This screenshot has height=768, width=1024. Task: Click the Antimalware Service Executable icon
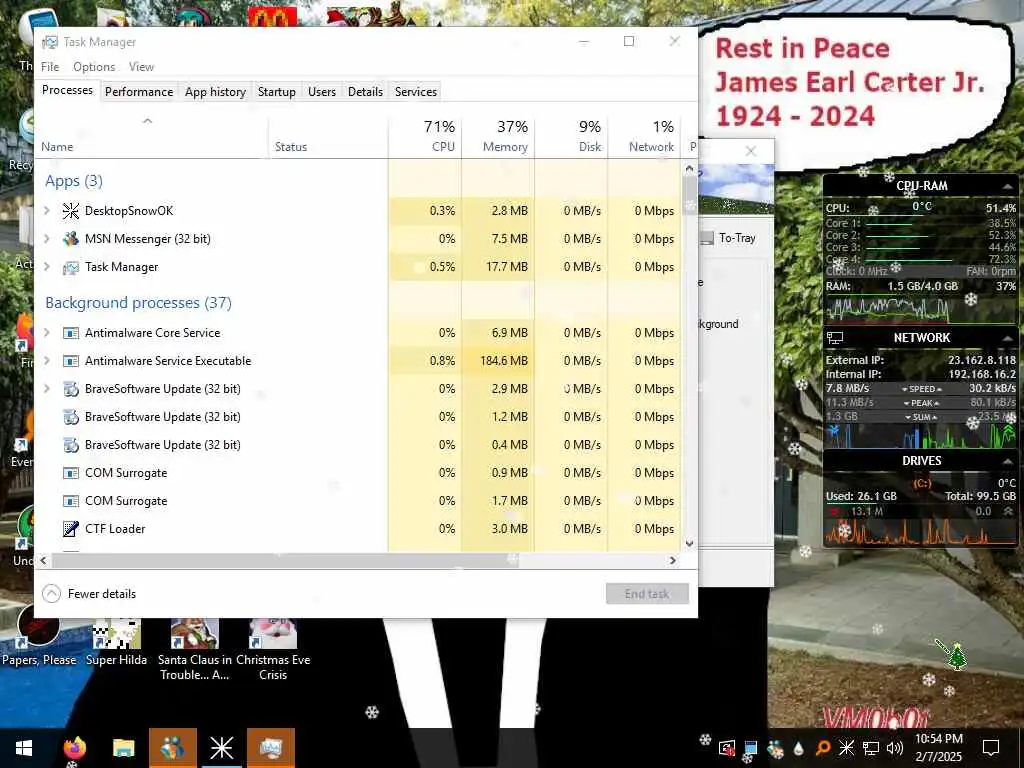click(71, 361)
